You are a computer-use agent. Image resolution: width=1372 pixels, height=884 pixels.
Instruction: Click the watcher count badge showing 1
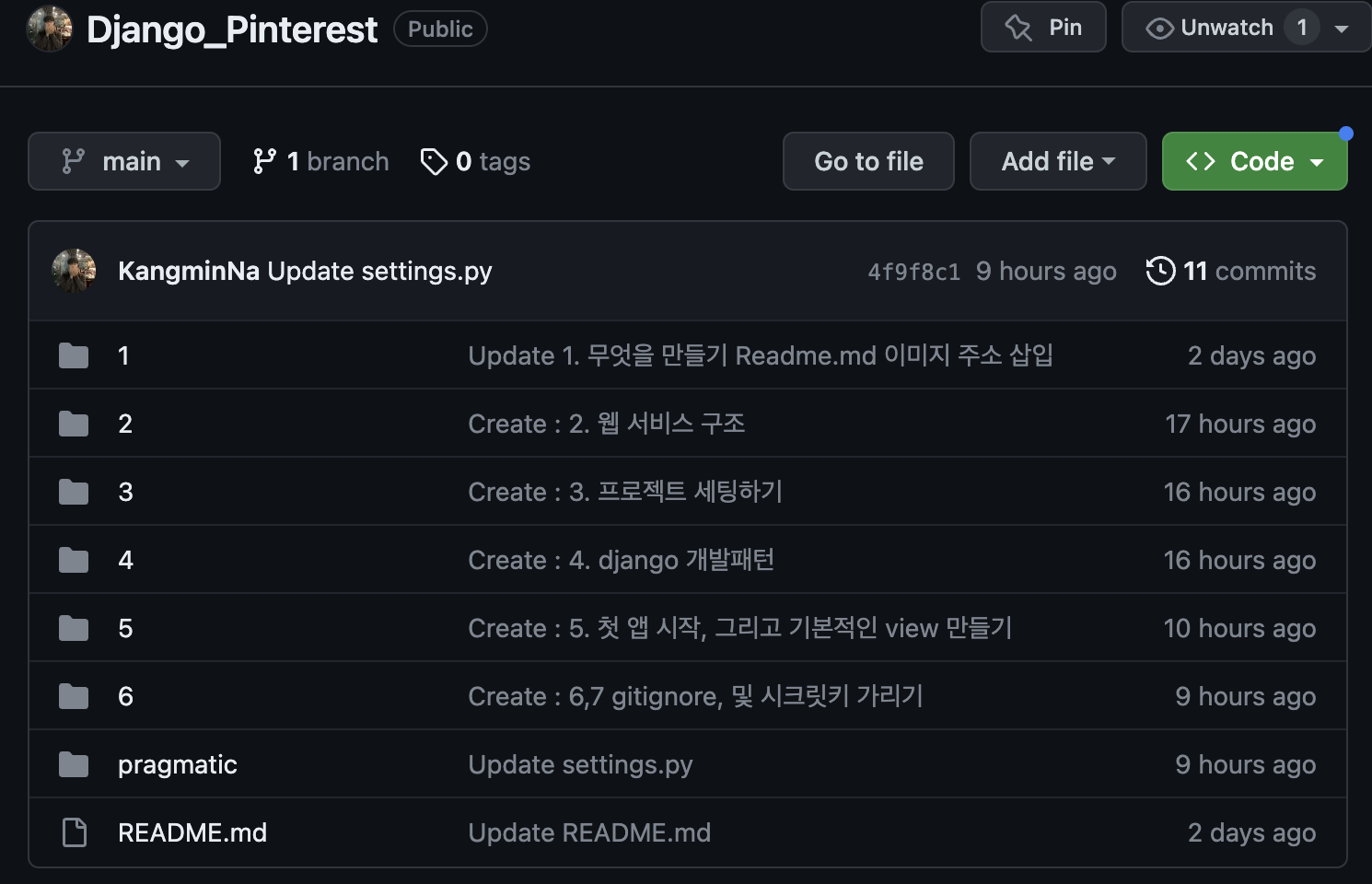click(1302, 28)
